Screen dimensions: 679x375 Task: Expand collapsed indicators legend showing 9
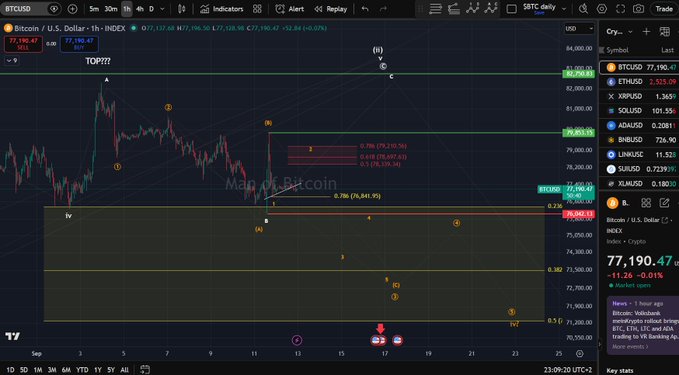(x=12, y=61)
